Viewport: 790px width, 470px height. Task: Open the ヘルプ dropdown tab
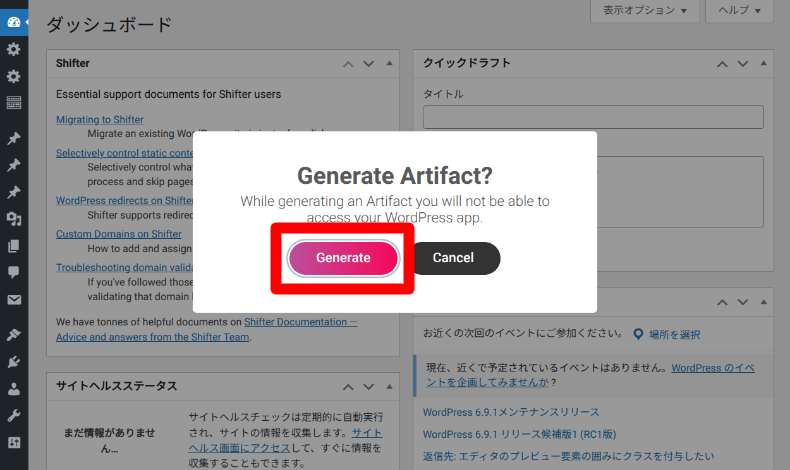coord(739,10)
